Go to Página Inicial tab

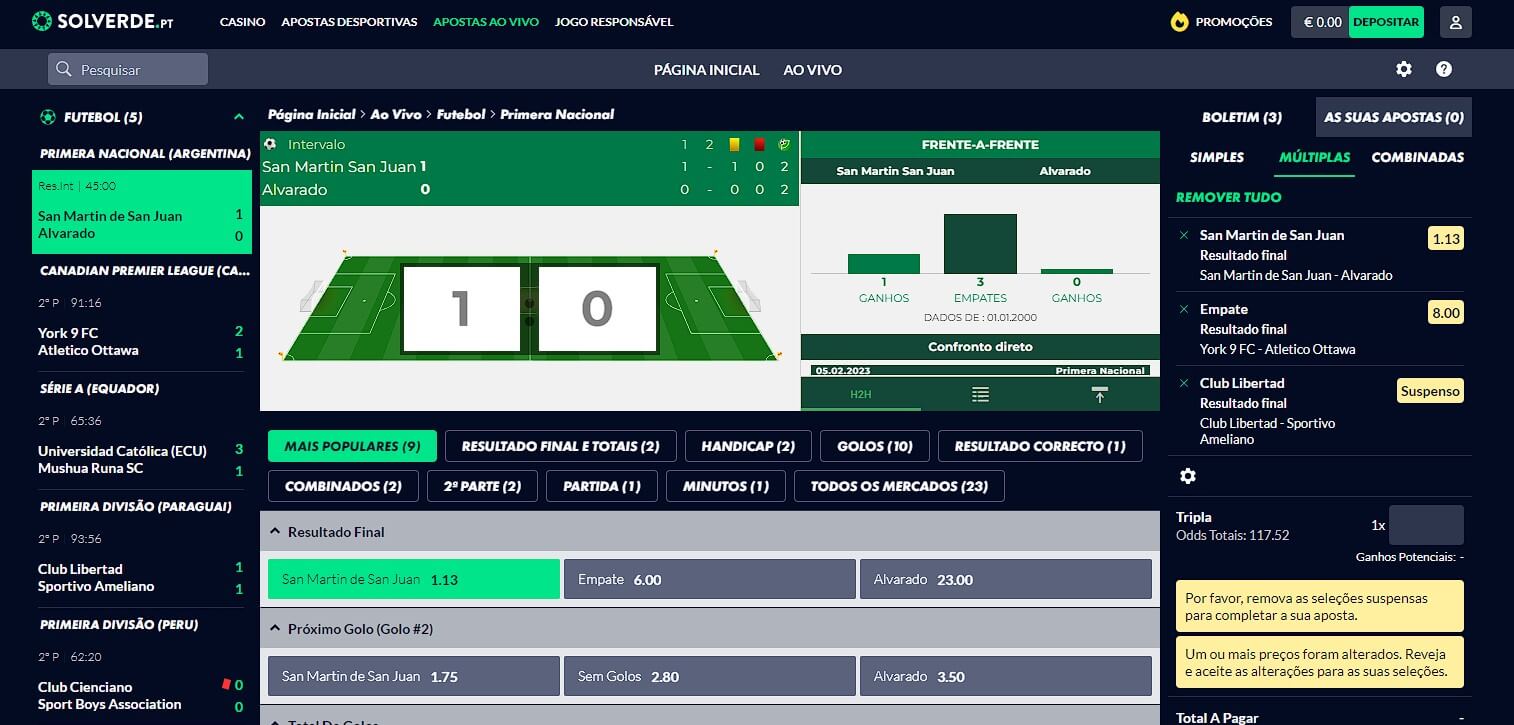(707, 70)
